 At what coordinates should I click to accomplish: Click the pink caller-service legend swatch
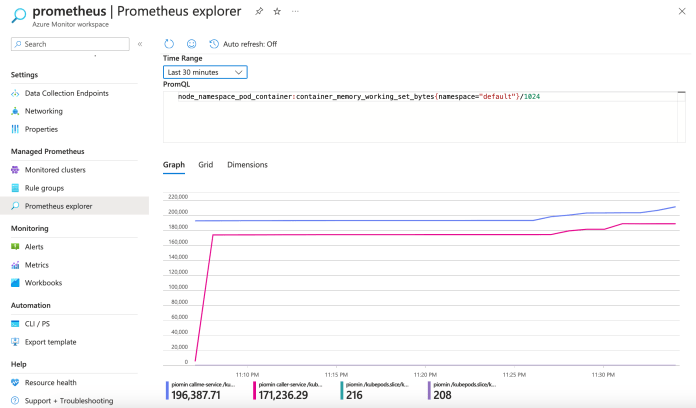pyautogui.click(x=254, y=391)
